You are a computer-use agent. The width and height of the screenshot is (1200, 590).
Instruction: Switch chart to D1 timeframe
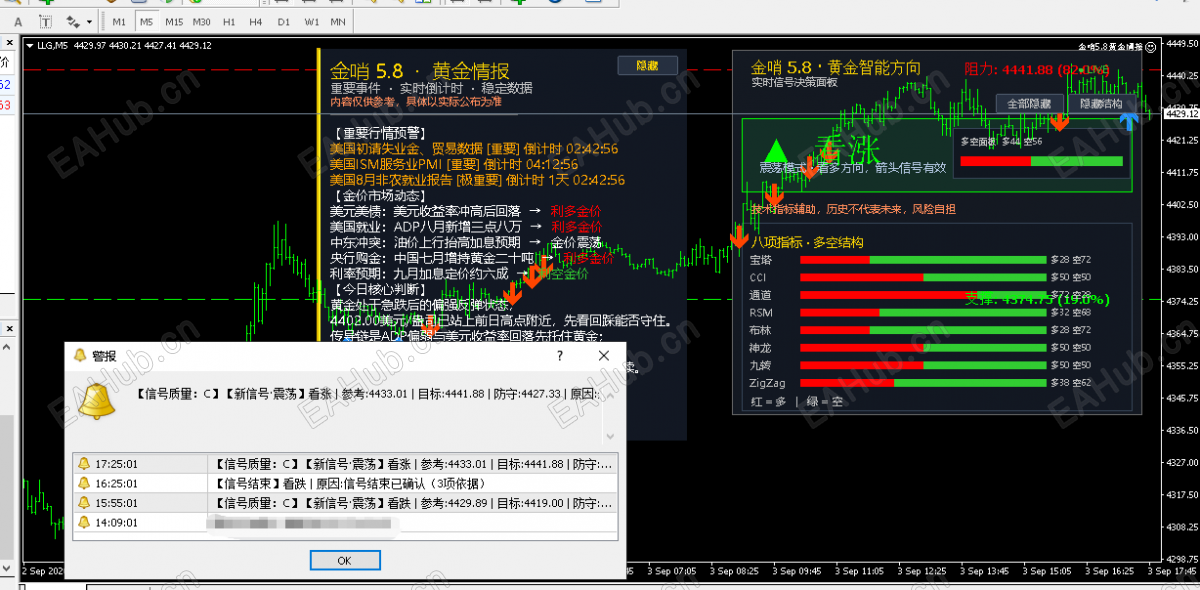(x=283, y=21)
